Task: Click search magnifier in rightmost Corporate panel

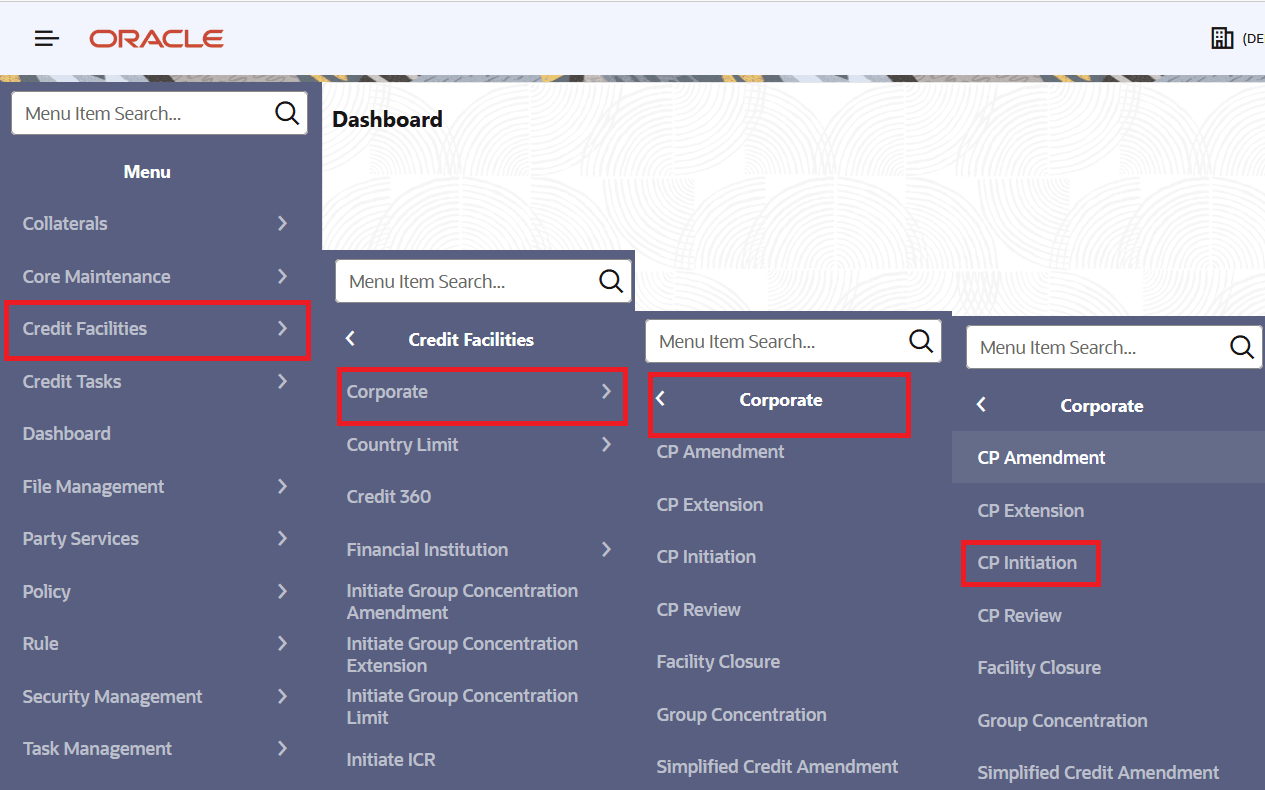Action: coord(1242,347)
